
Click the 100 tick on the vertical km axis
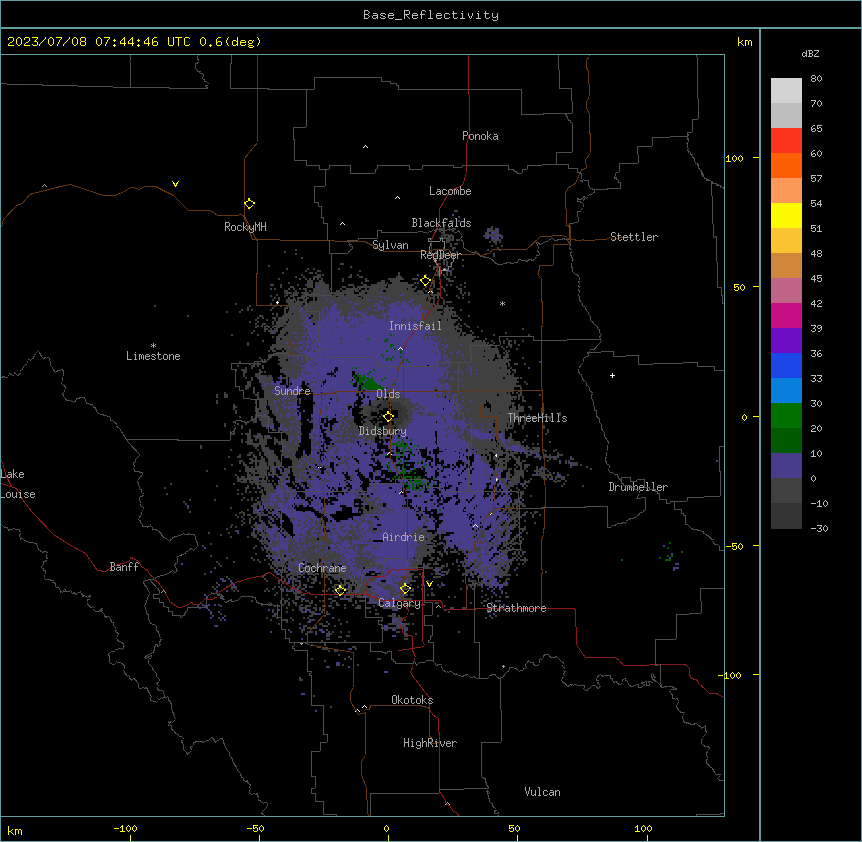(x=734, y=158)
